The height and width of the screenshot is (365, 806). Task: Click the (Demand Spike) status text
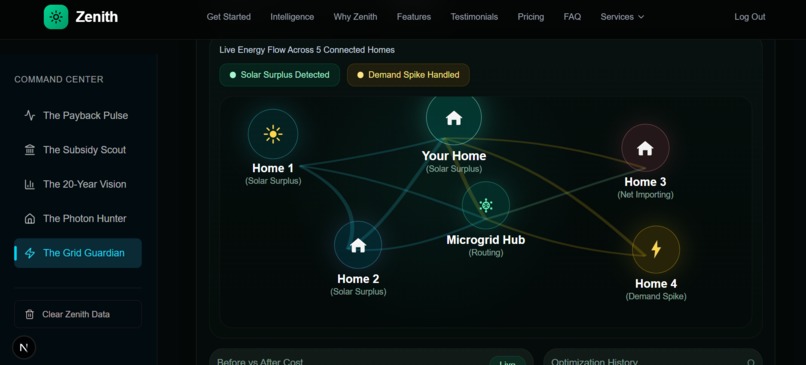(x=656, y=297)
